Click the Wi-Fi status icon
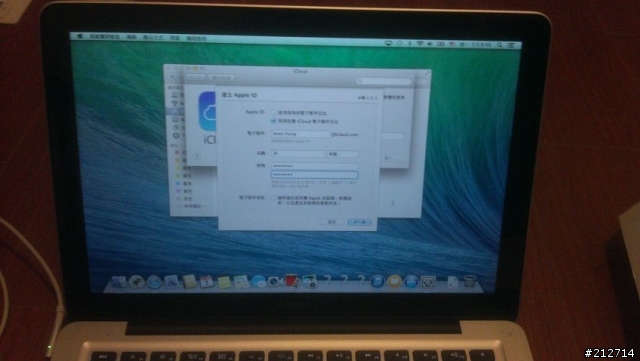Viewport: 640px width, 361px height. (x=420, y=44)
